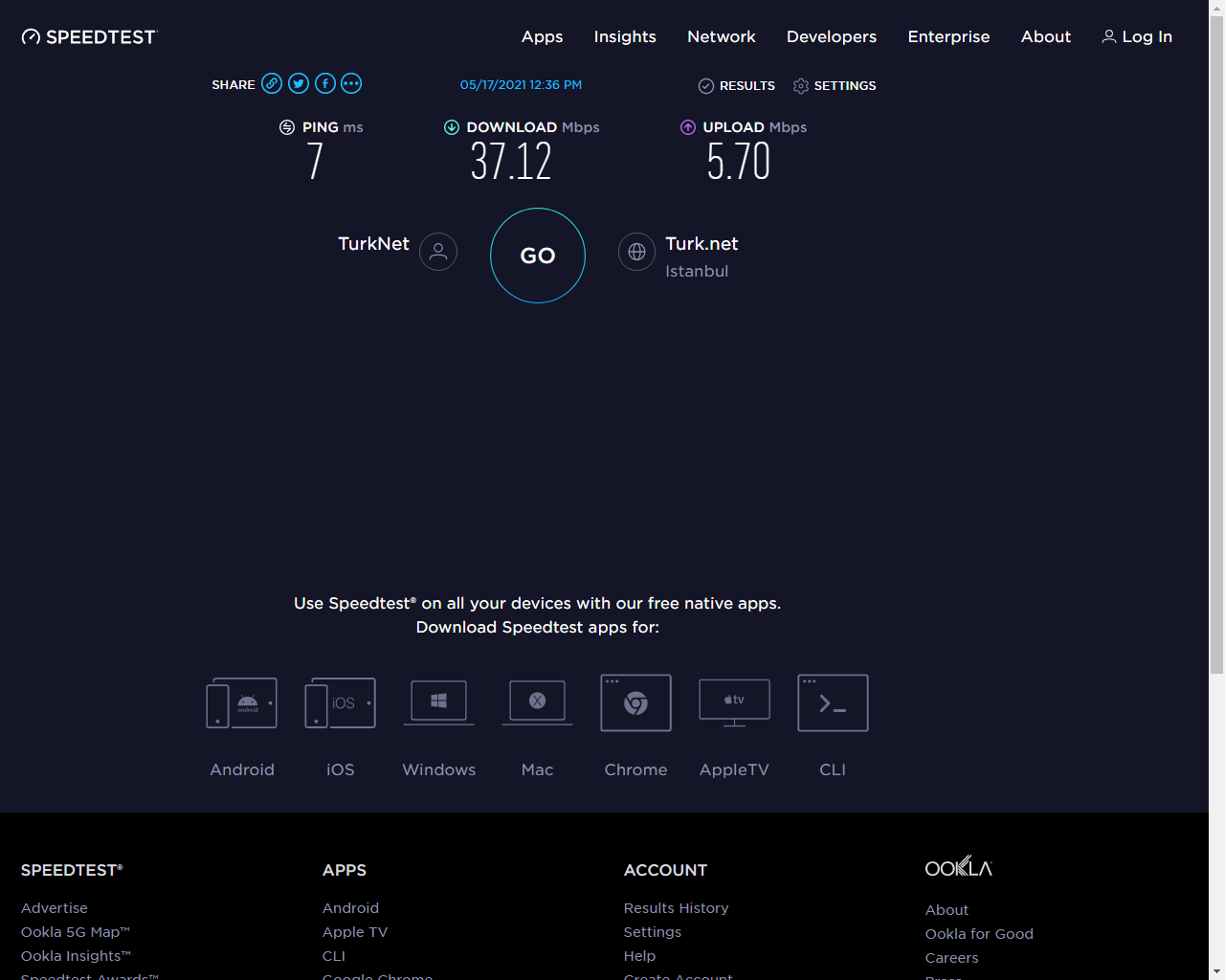Open Apple TV footer link

pyautogui.click(x=355, y=931)
